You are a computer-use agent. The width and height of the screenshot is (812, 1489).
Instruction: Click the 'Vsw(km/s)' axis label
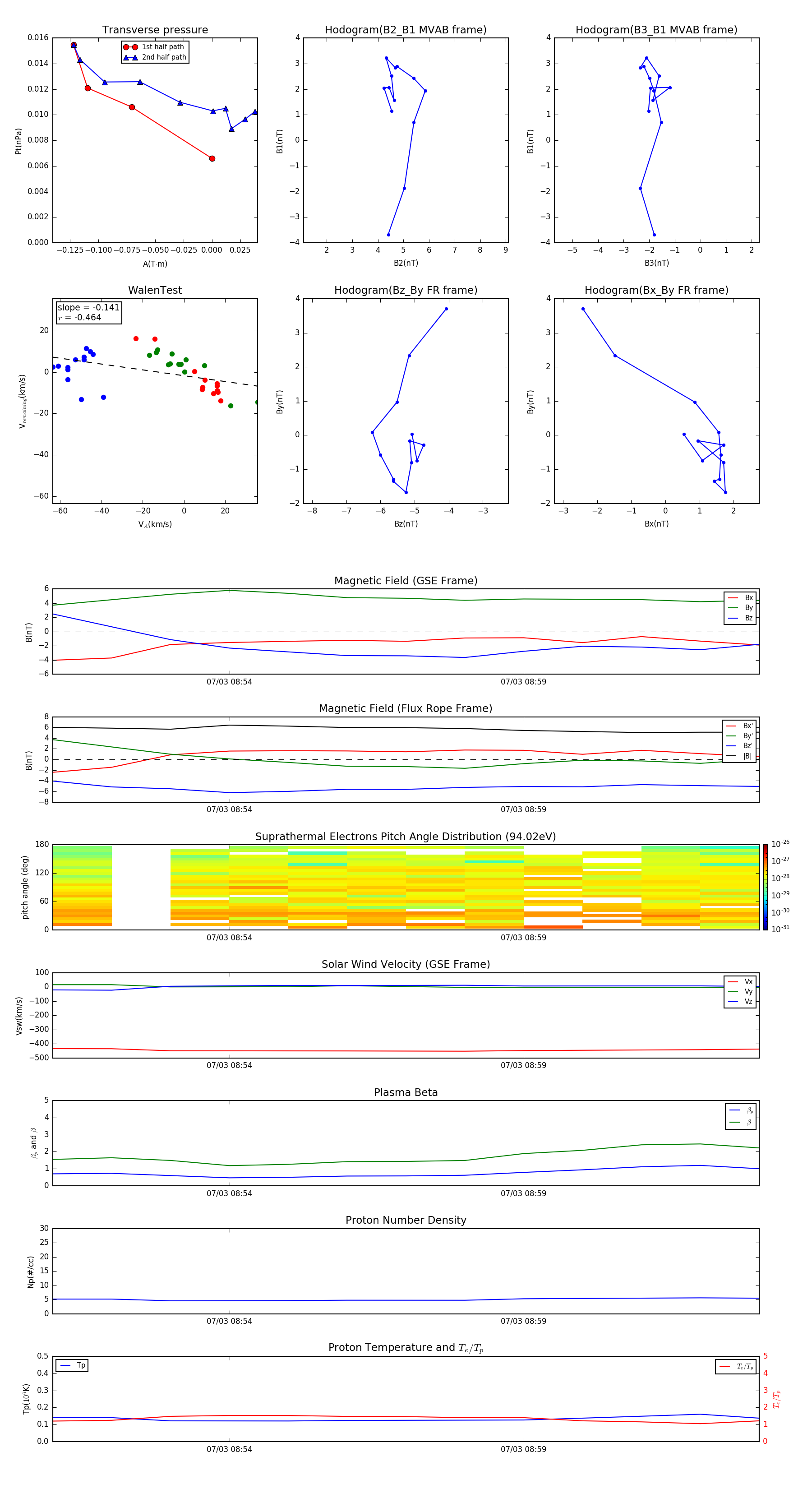[x=19, y=1016]
